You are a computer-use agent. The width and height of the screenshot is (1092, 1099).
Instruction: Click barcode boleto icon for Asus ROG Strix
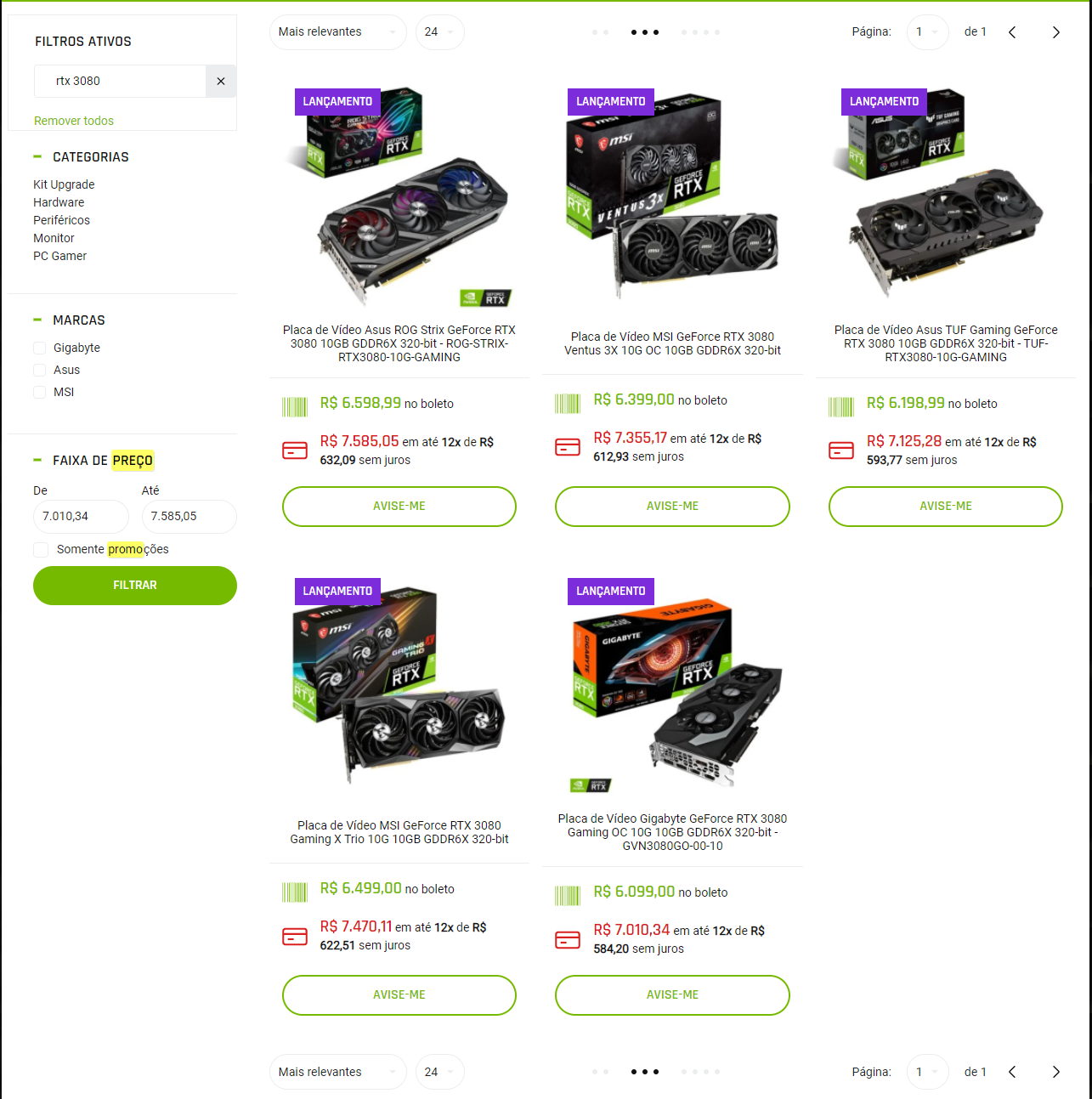click(295, 406)
